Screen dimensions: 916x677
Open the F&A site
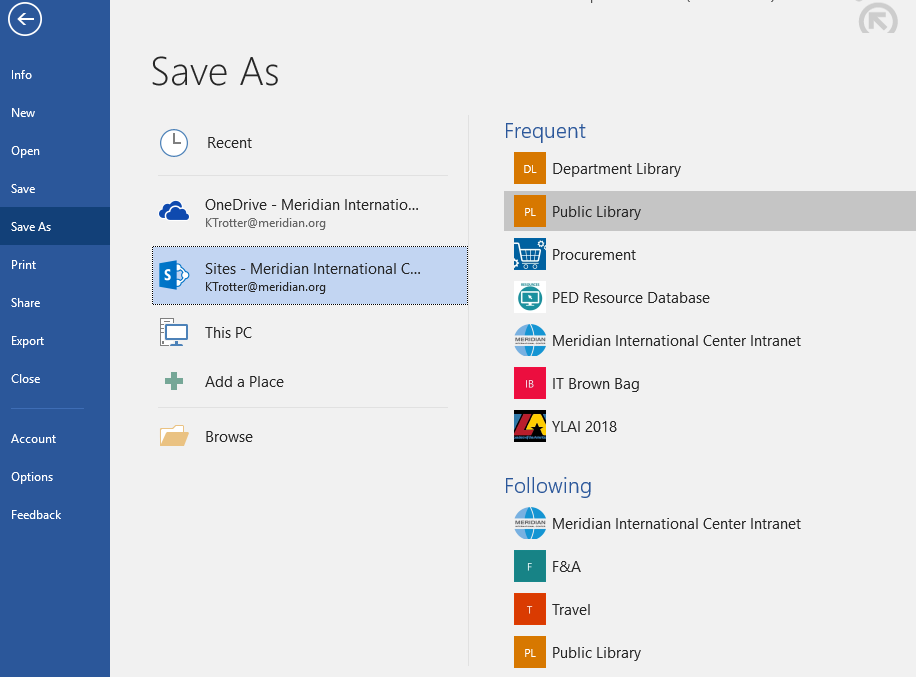[x=567, y=567]
